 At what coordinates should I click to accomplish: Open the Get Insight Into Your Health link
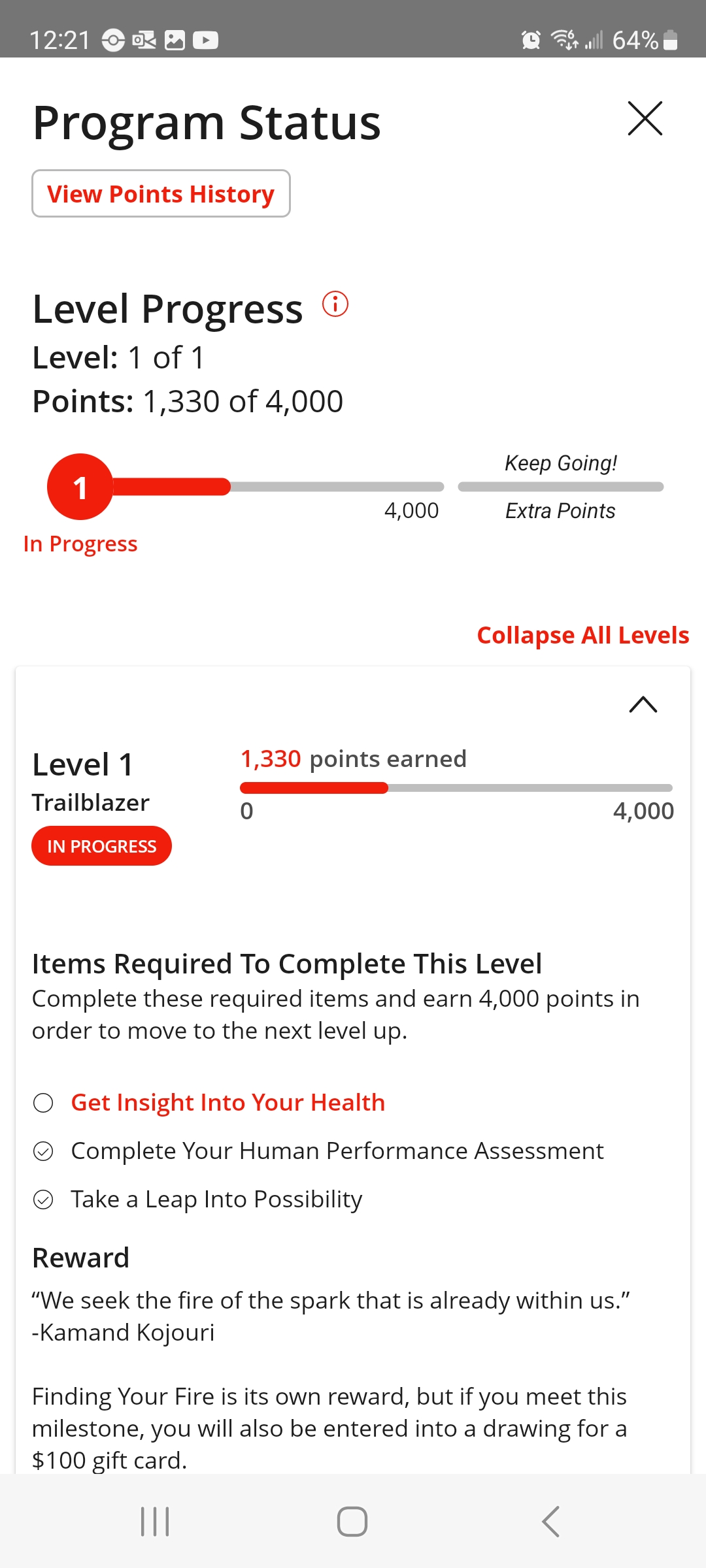[228, 1103]
